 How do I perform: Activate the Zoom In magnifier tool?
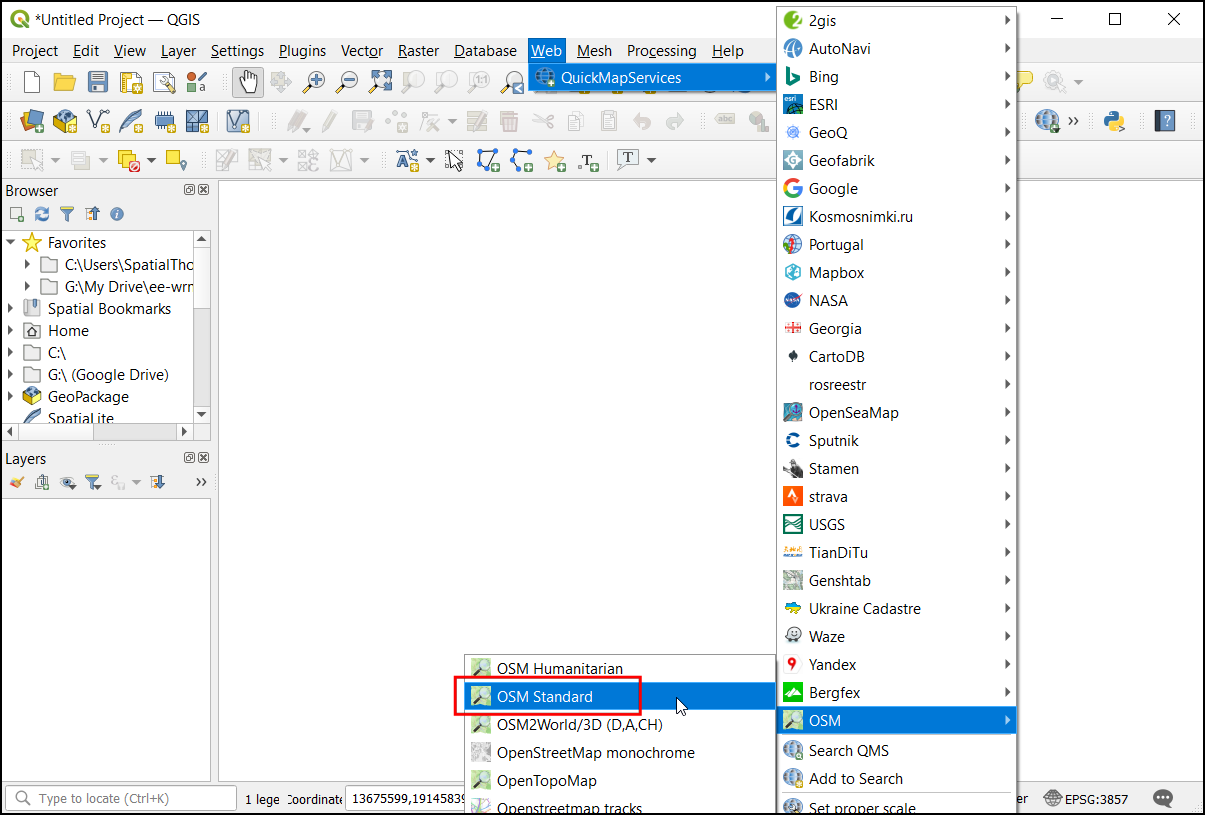coord(314,82)
